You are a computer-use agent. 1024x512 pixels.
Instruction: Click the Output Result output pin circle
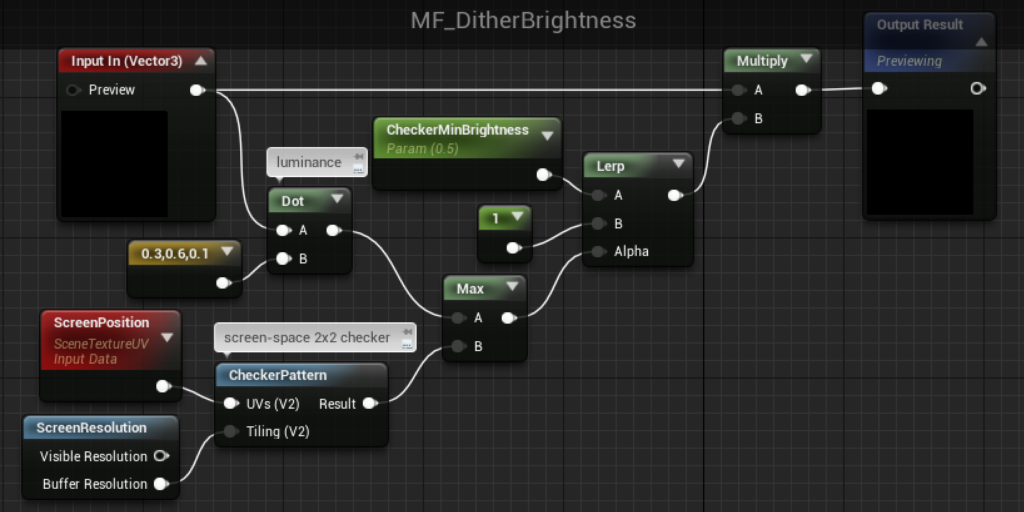pyautogui.click(x=977, y=88)
